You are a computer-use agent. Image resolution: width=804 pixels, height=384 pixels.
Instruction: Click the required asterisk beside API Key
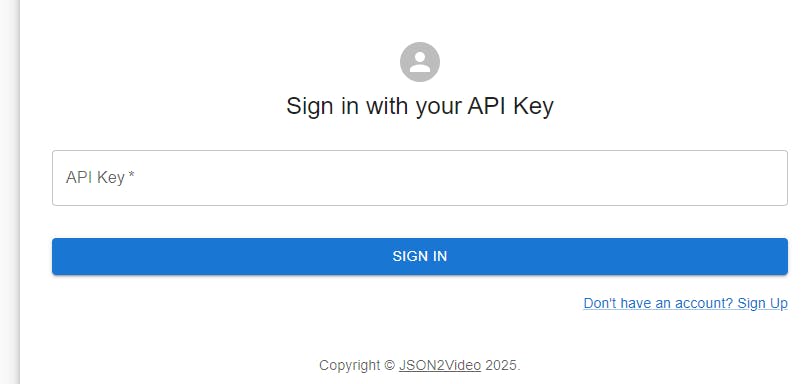[132, 176]
